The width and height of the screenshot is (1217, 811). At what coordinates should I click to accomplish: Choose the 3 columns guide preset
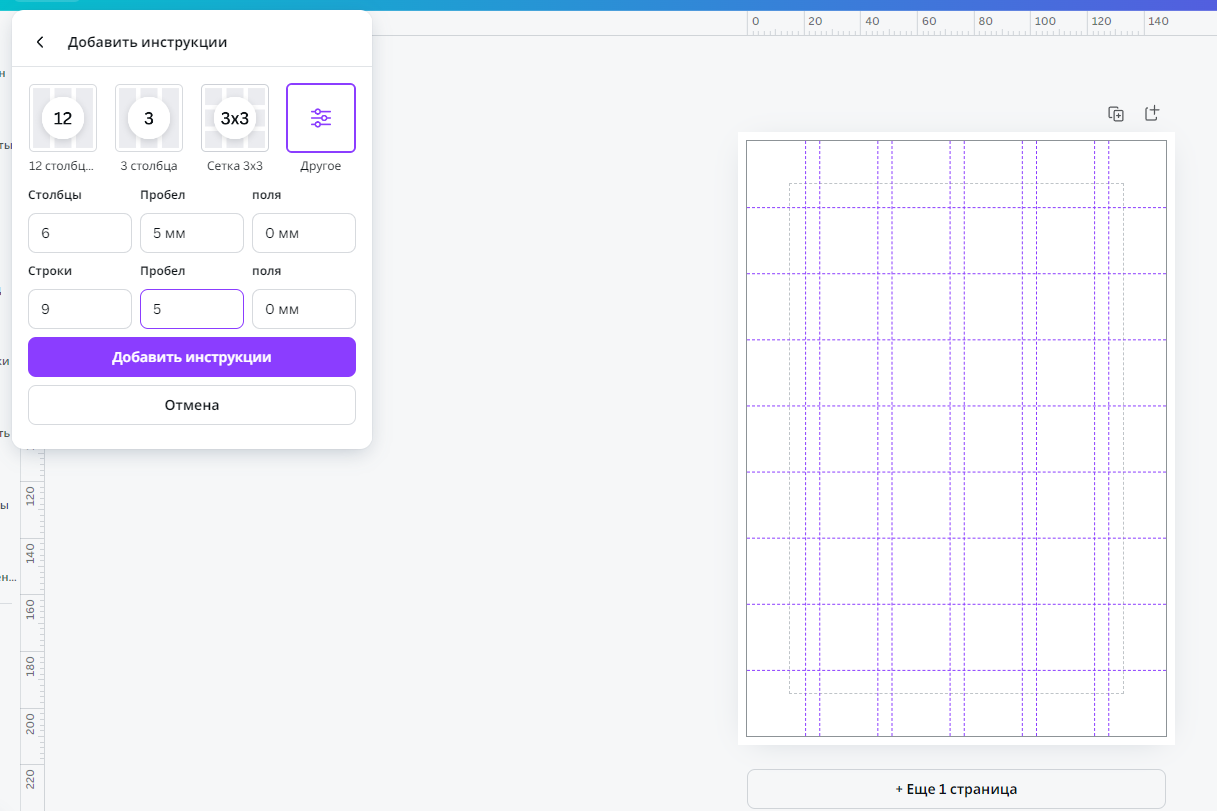tap(149, 118)
